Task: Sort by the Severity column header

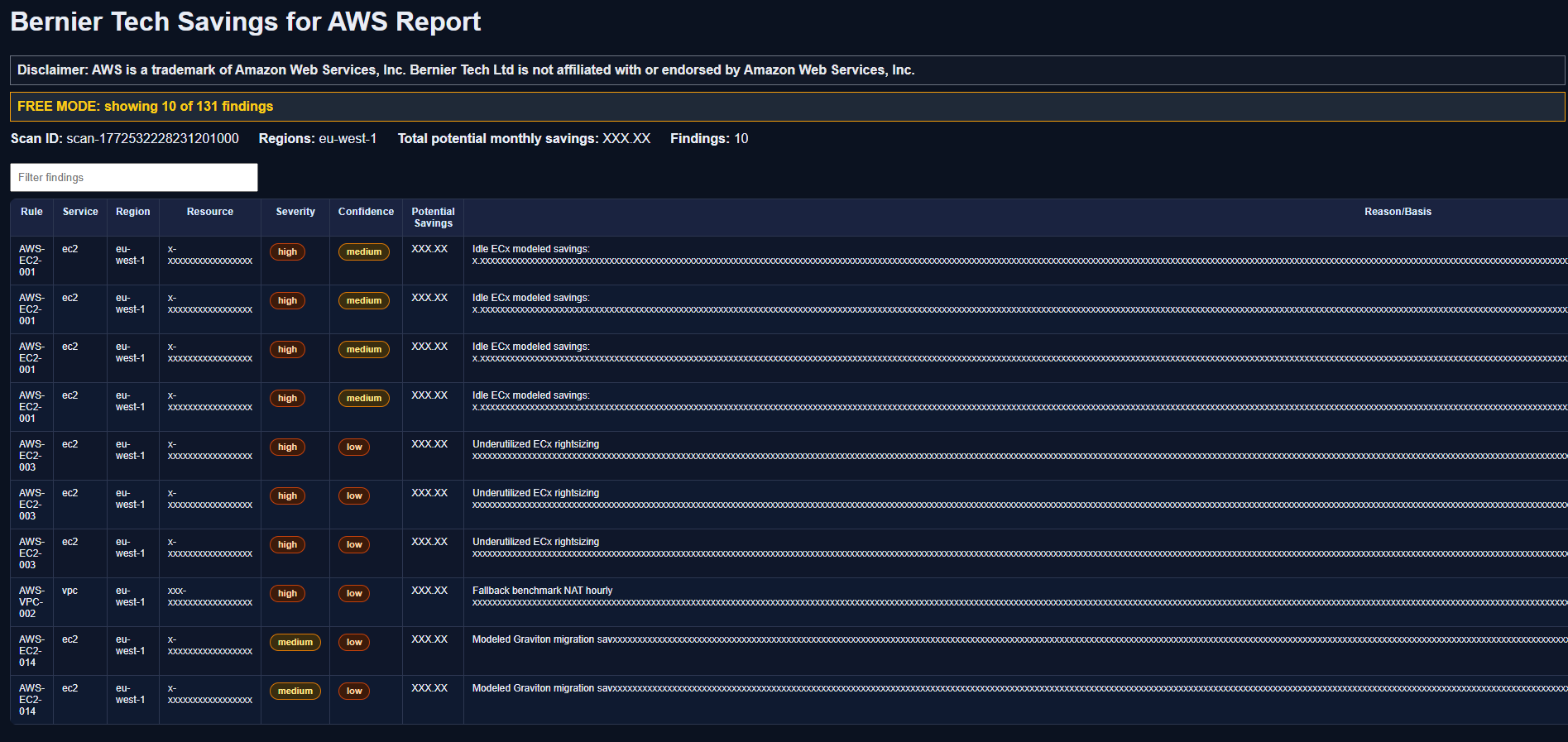Action: (295, 212)
